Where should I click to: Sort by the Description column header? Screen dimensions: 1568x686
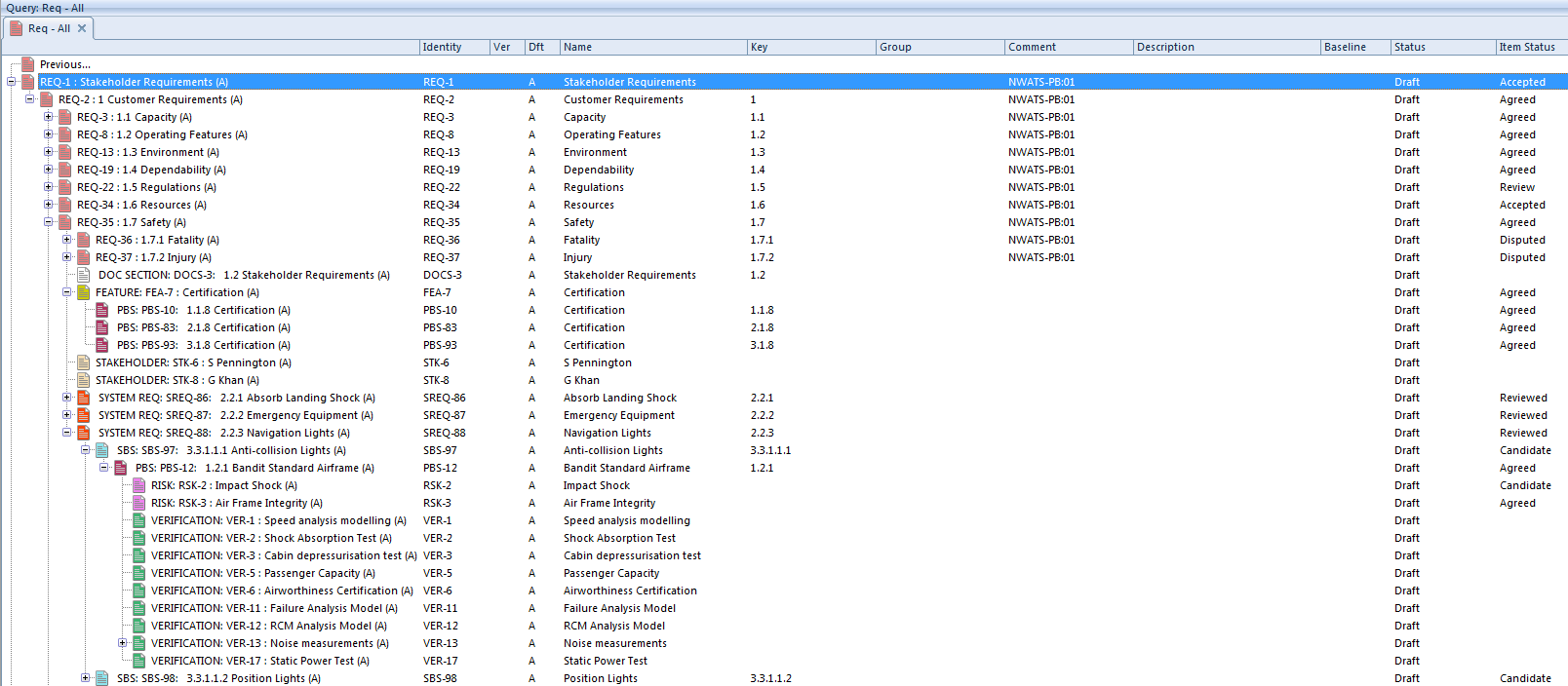pos(1227,47)
